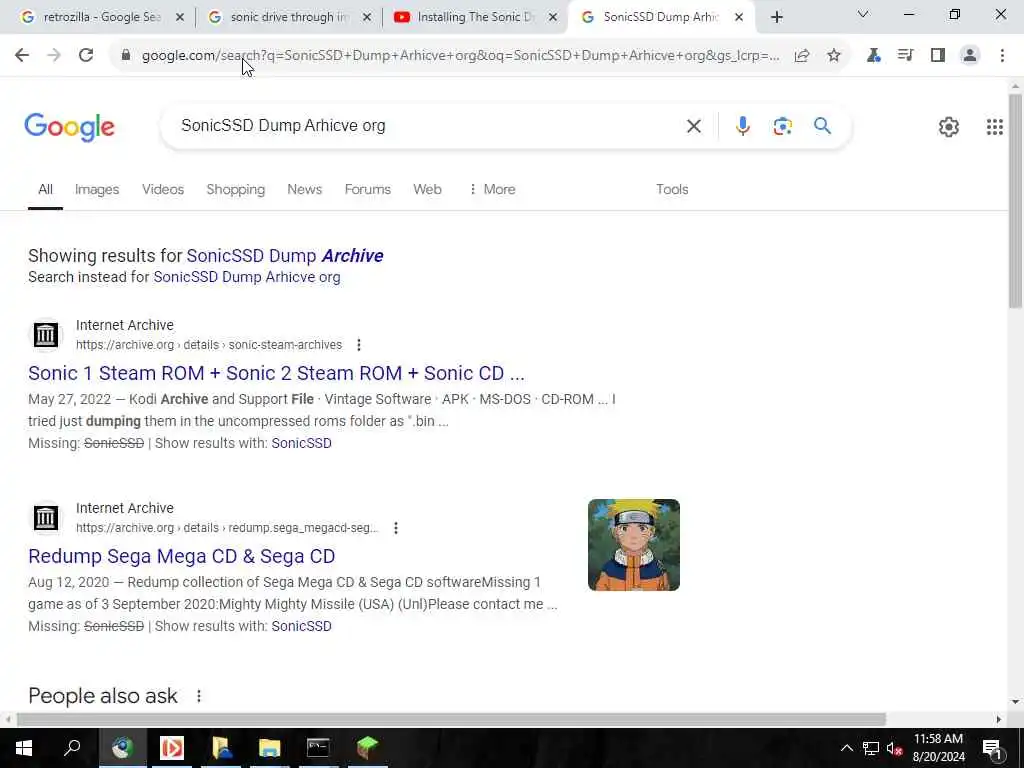The image size is (1024, 768).
Task: Share this page via the share icon
Action: coord(802,56)
